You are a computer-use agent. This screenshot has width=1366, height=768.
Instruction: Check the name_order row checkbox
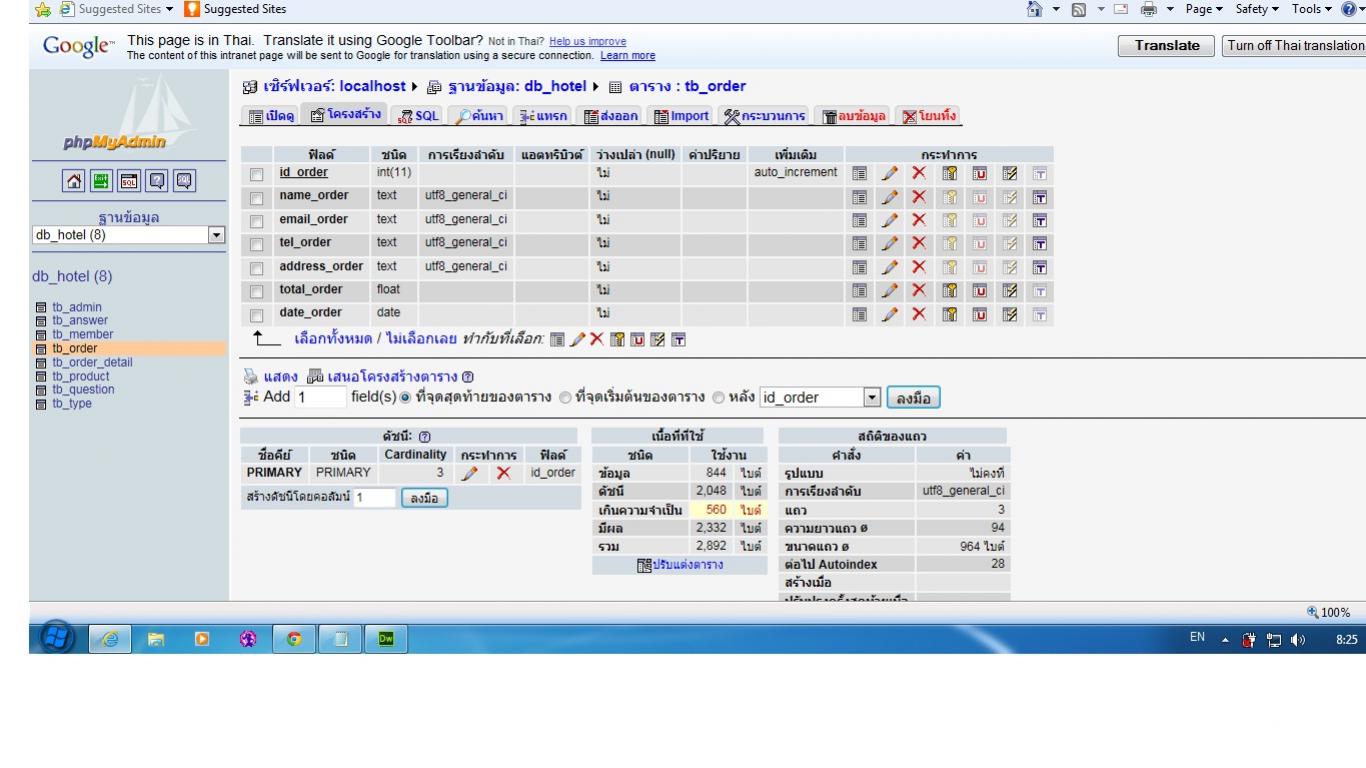(x=257, y=196)
